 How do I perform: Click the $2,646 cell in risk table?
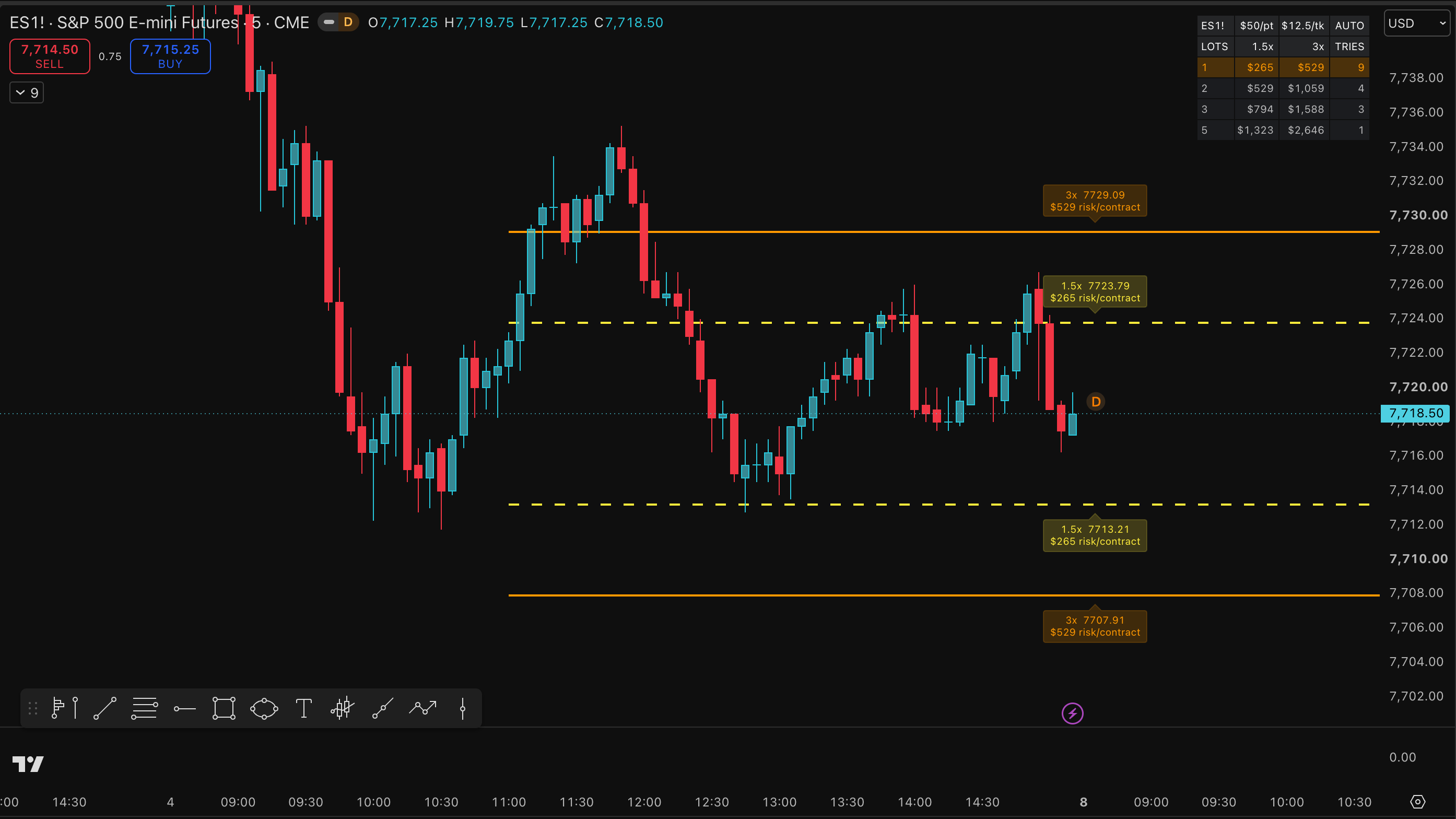click(x=1305, y=130)
